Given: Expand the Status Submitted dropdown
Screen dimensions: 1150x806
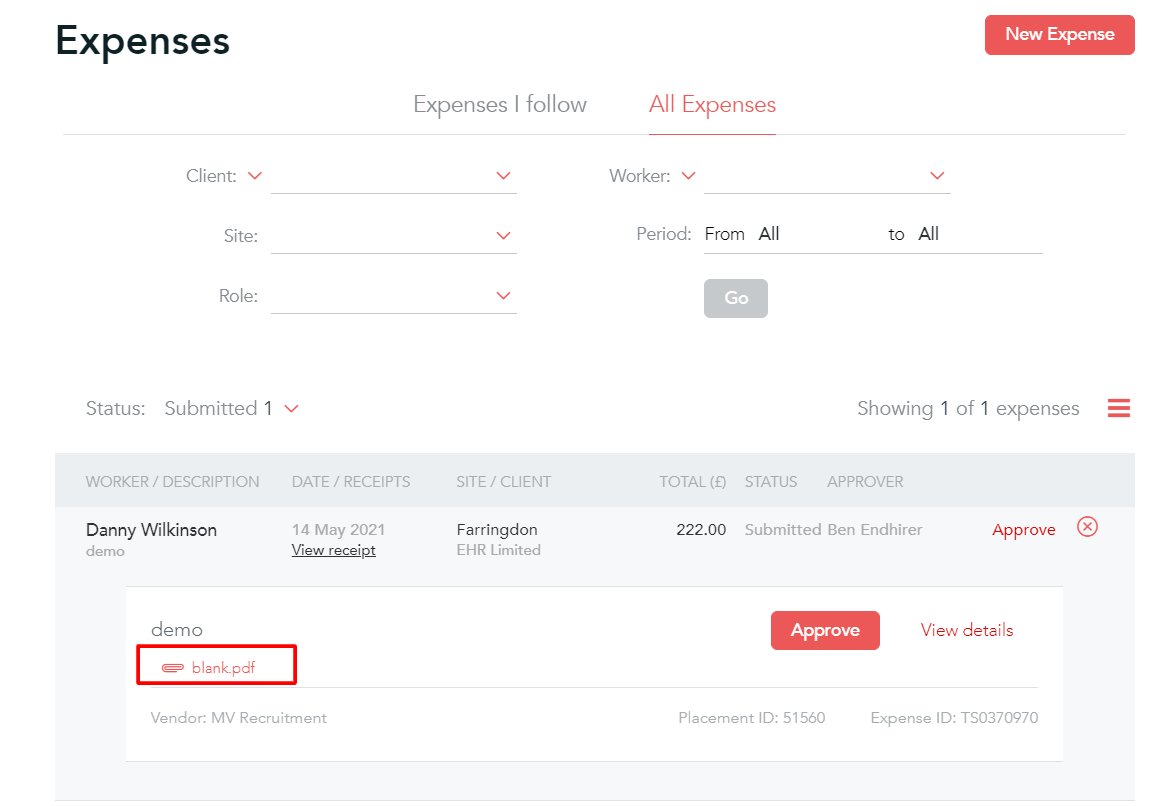Looking at the screenshot, I should point(290,408).
